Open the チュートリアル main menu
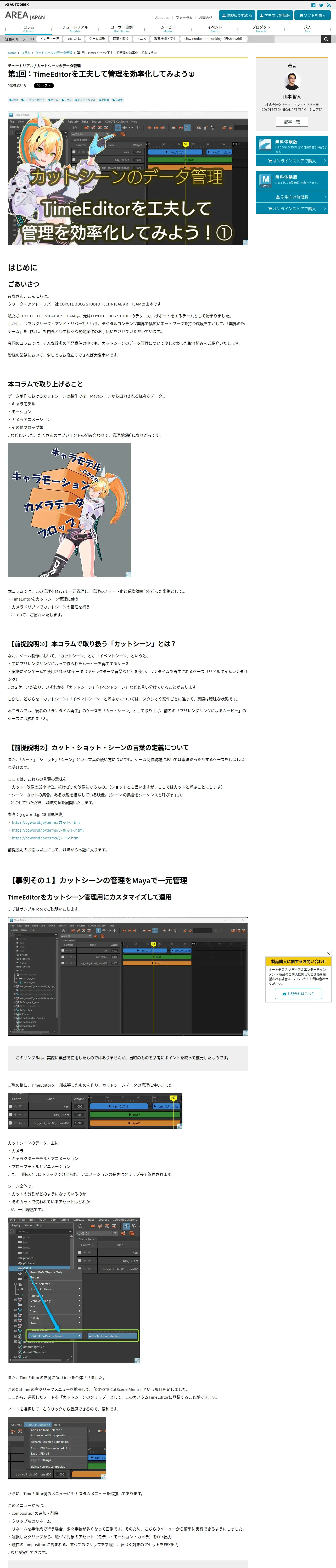Screen dimensions: 336x1568 click(75, 28)
